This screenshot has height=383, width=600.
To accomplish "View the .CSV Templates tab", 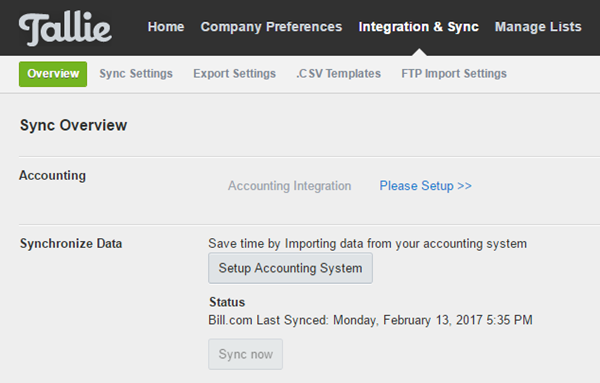I will (338, 73).
